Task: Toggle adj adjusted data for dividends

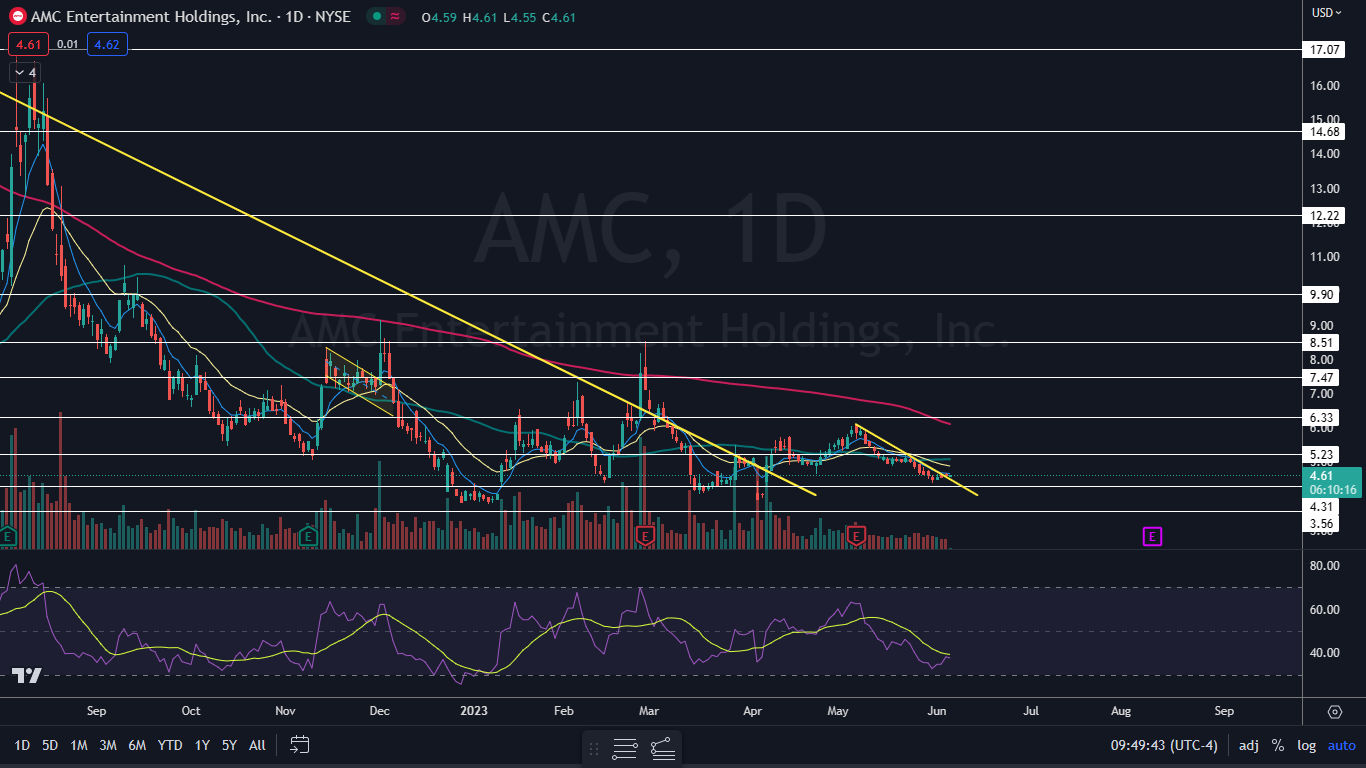Action: click(x=1249, y=745)
